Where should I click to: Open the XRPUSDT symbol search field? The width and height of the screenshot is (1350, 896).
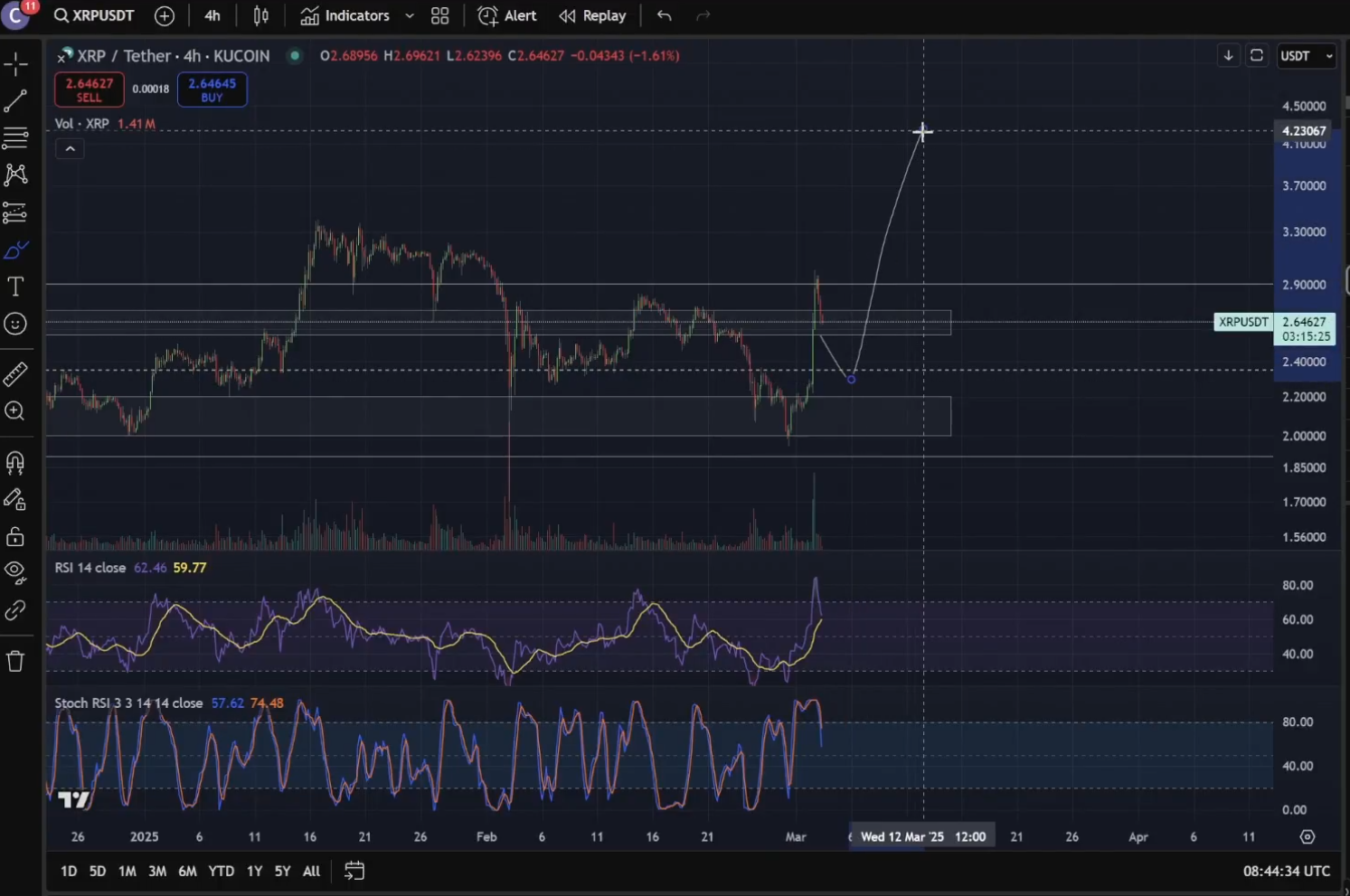point(94,16)
